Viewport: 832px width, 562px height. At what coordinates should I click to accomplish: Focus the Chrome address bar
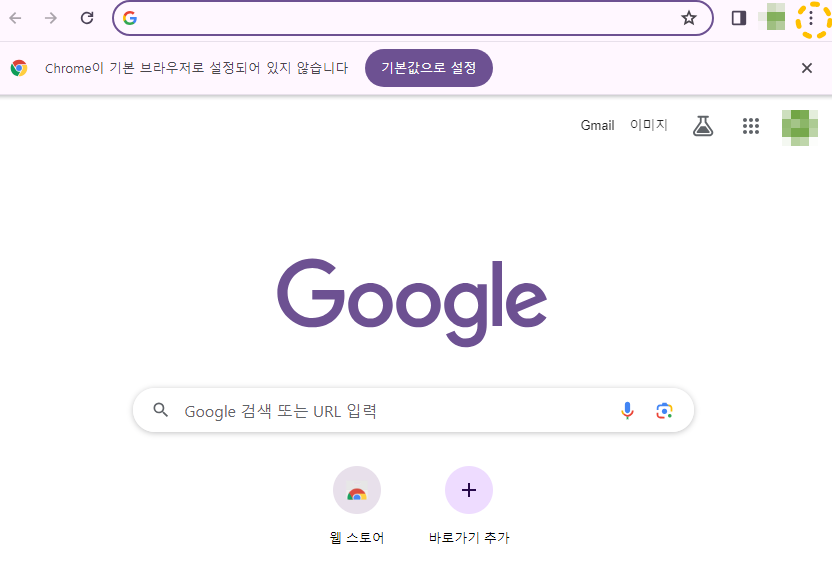[412, 18]
